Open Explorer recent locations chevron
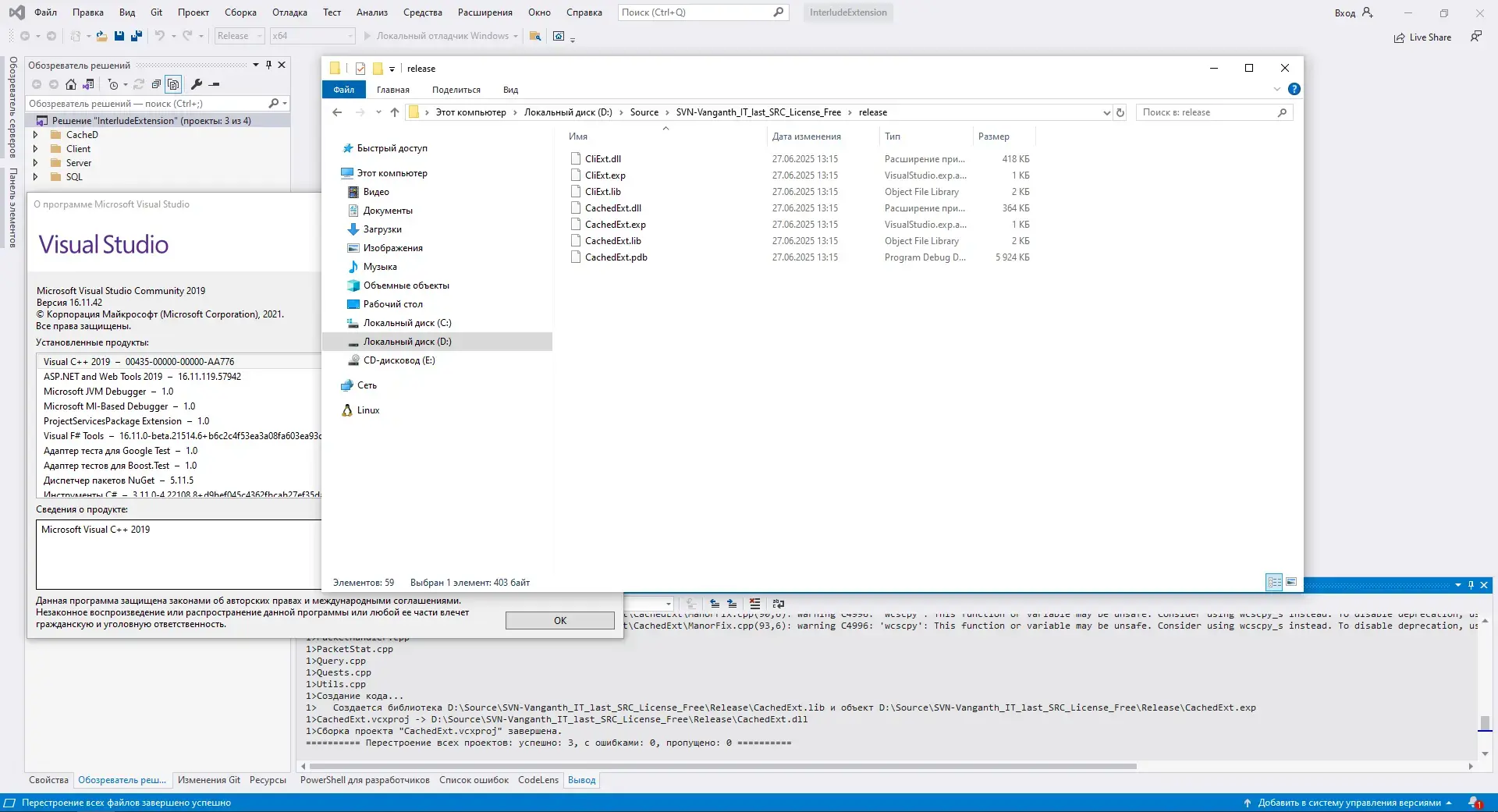Image resolution: width=1498 pixels, height=812 pixels. coord(378,112)
